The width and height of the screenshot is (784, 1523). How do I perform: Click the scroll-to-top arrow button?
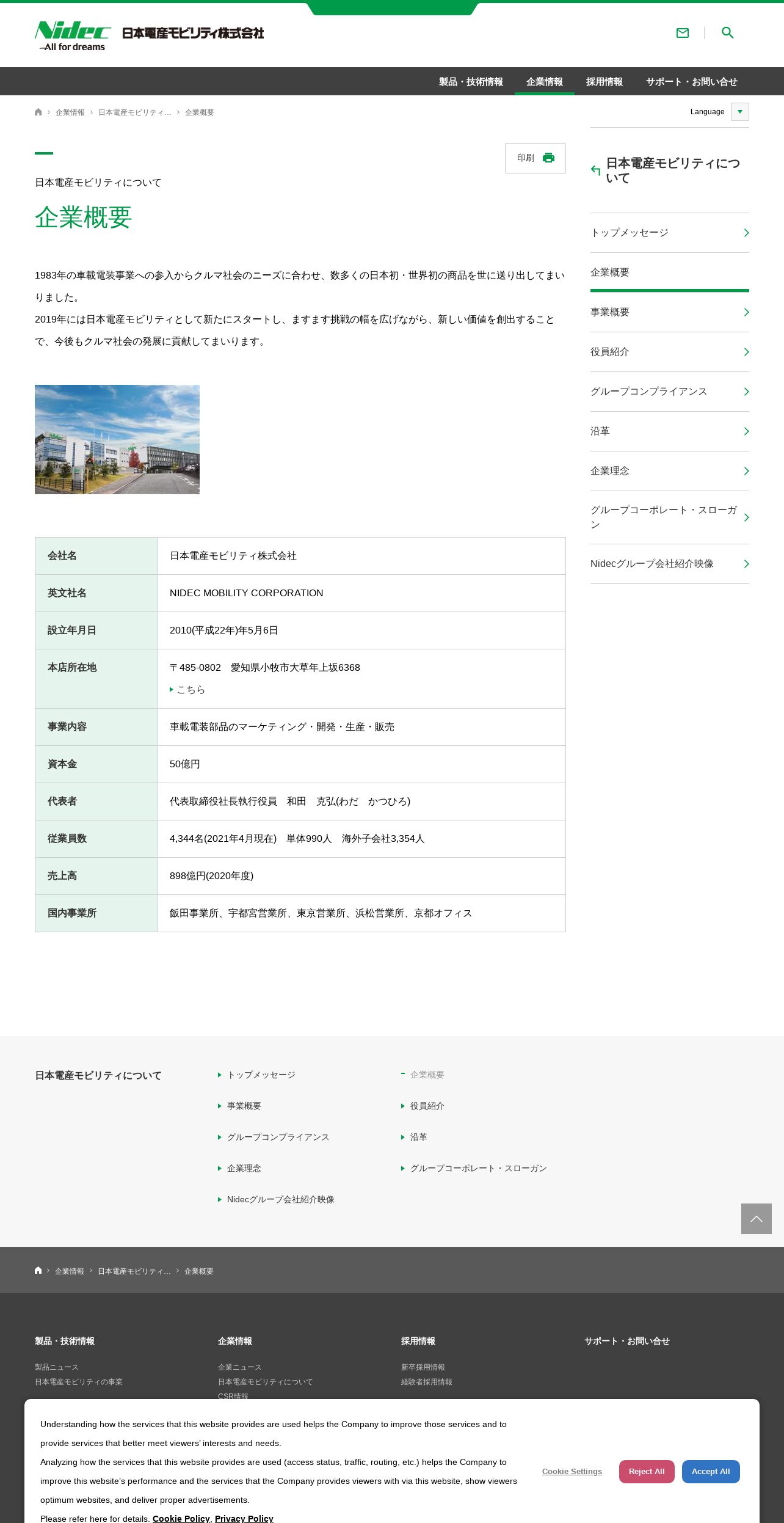coord(756,1219)
